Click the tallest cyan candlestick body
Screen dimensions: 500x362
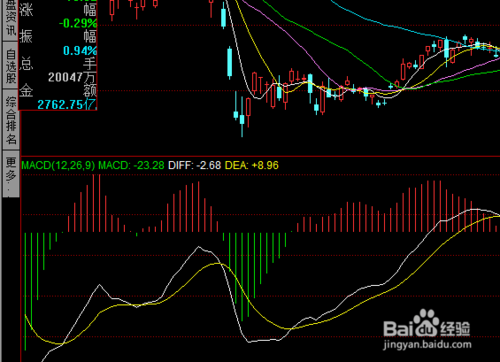230,62
